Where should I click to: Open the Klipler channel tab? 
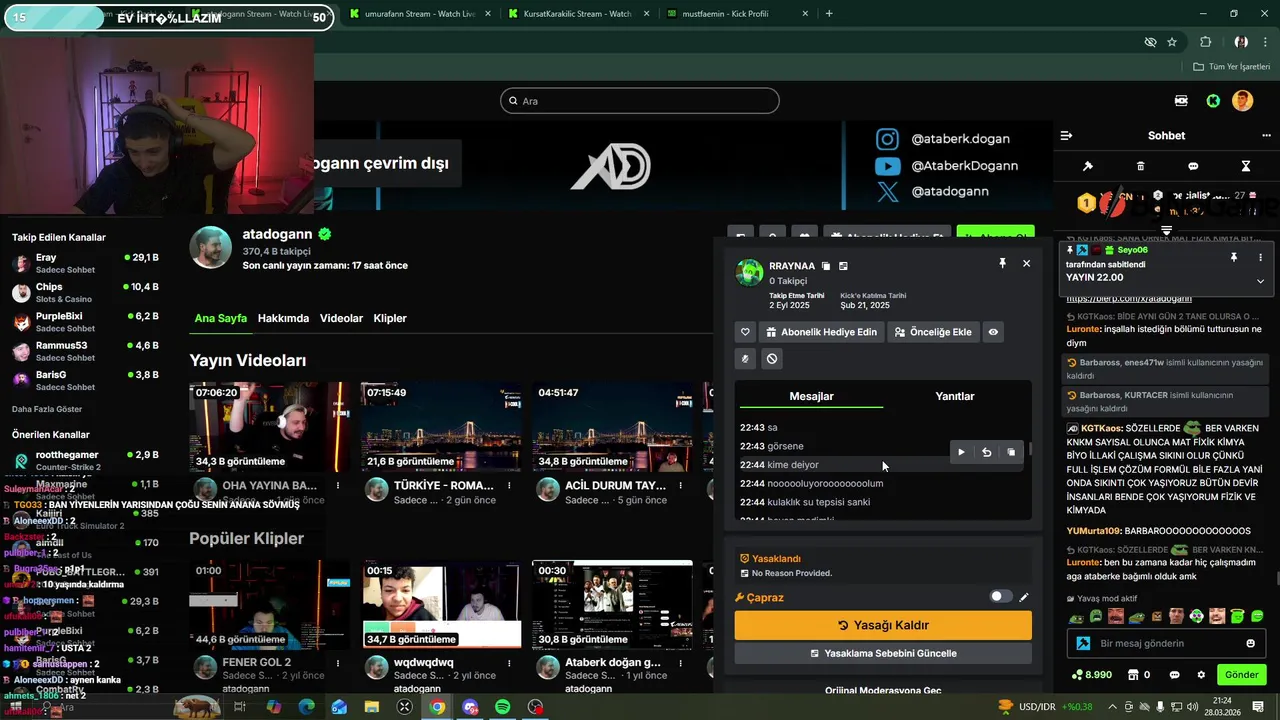(x=390, y=318)
